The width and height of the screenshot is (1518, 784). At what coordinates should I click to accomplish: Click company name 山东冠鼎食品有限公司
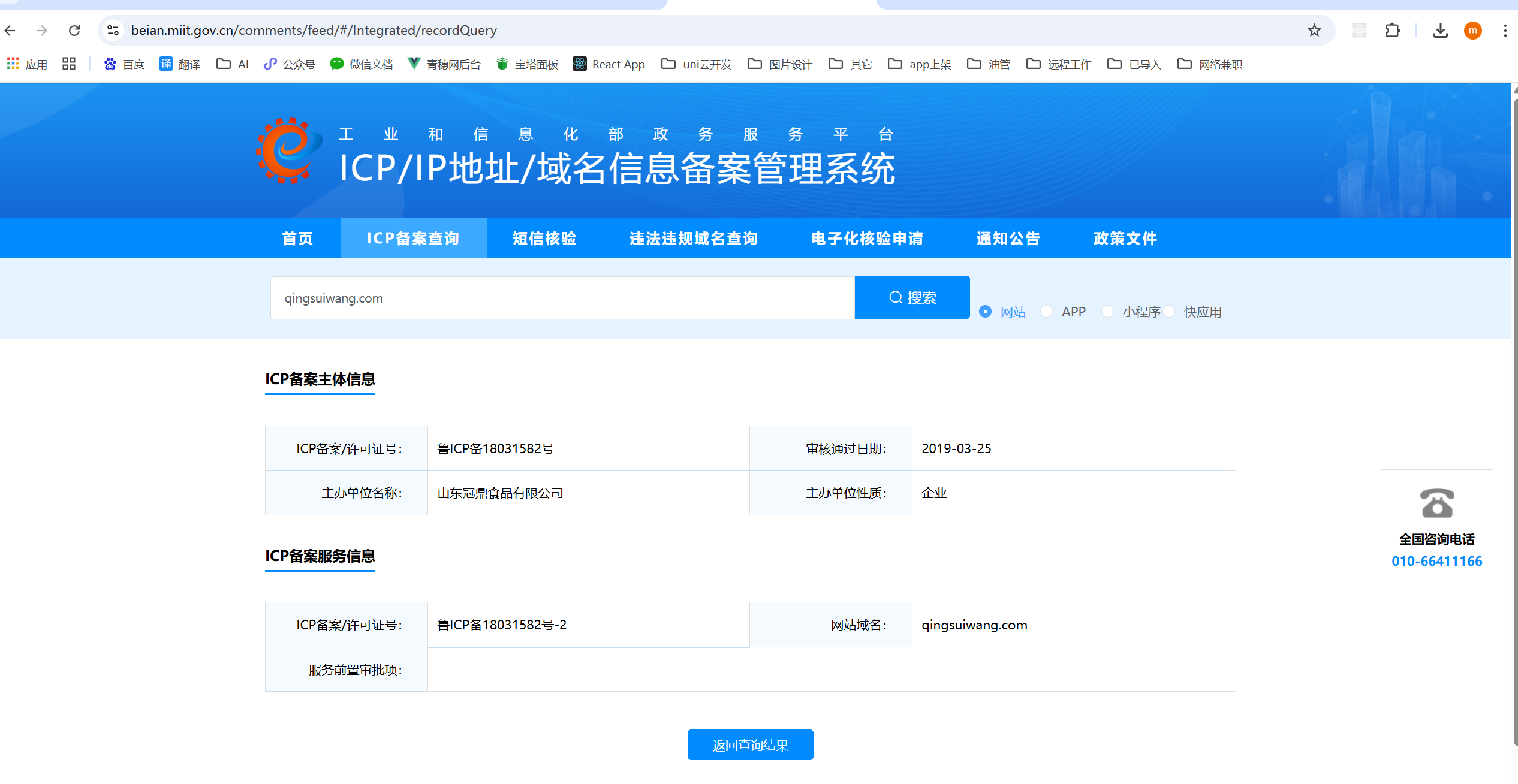click(500, 493)
